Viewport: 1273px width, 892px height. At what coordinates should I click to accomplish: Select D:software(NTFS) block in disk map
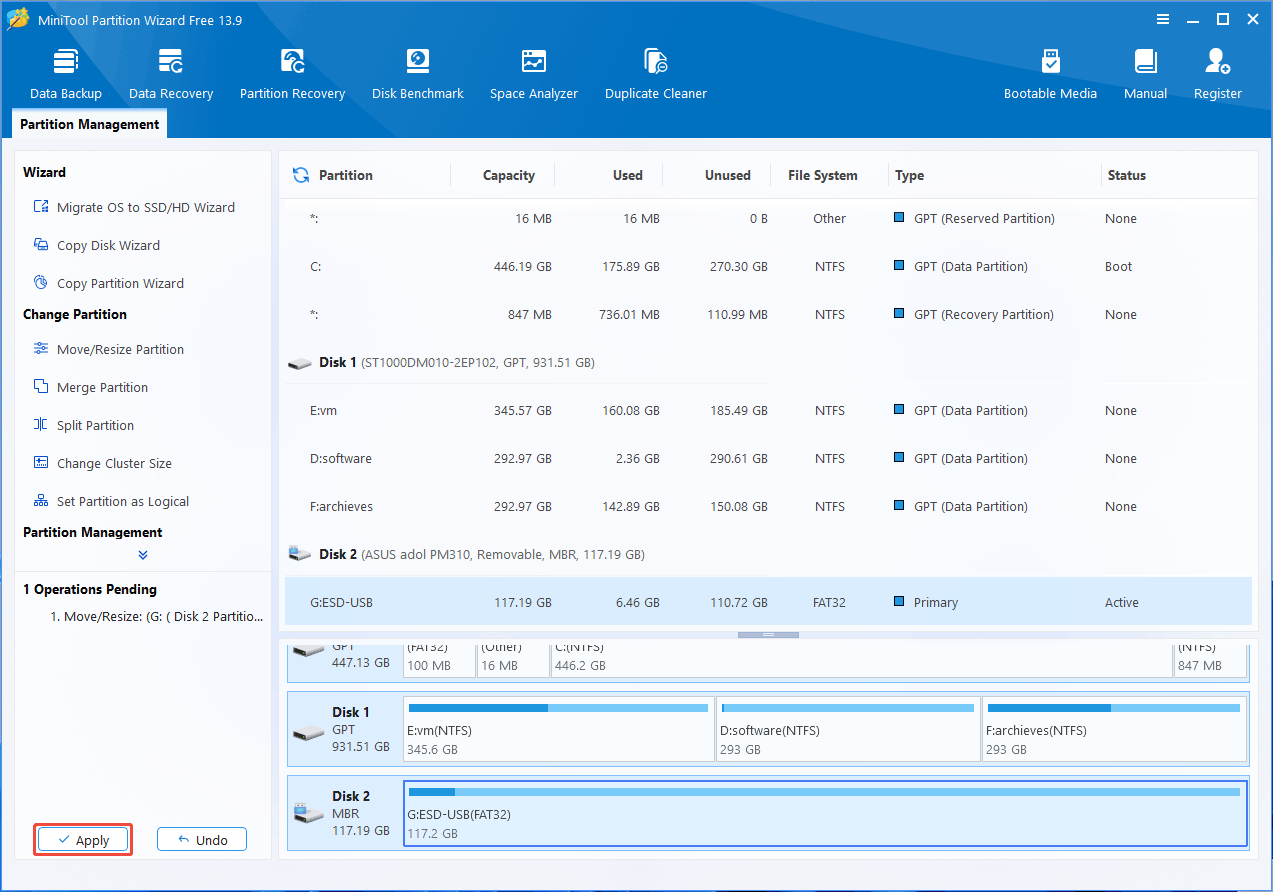click(848, 729)
